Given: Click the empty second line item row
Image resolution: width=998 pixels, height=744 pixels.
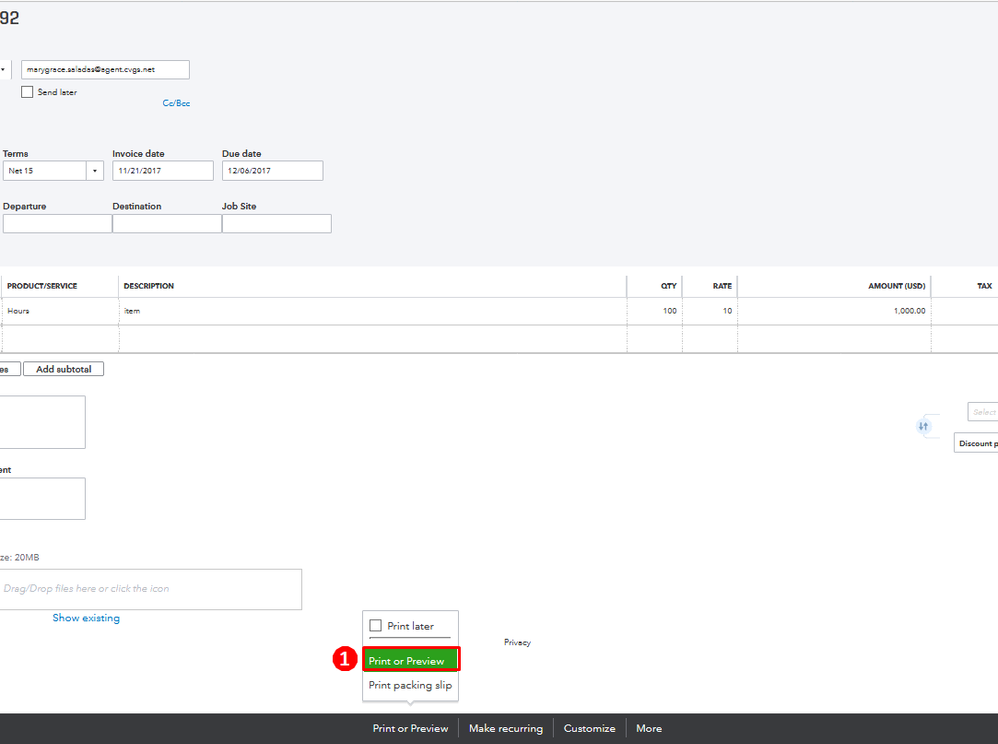Looking at the screenshot, I should click(499, 339).
